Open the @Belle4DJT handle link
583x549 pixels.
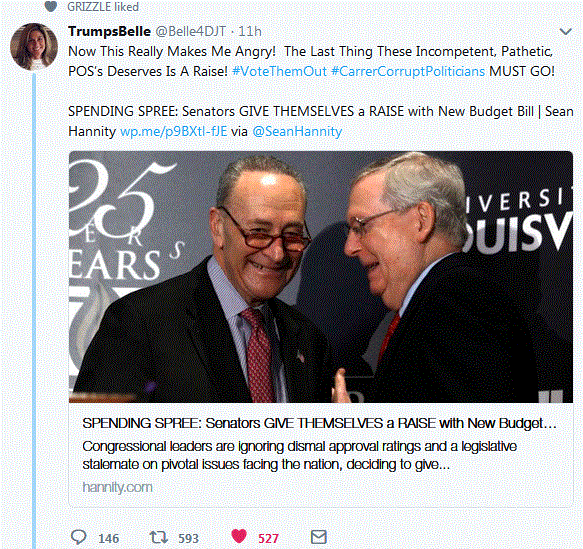pyautogui.click(x=190, y=31)
